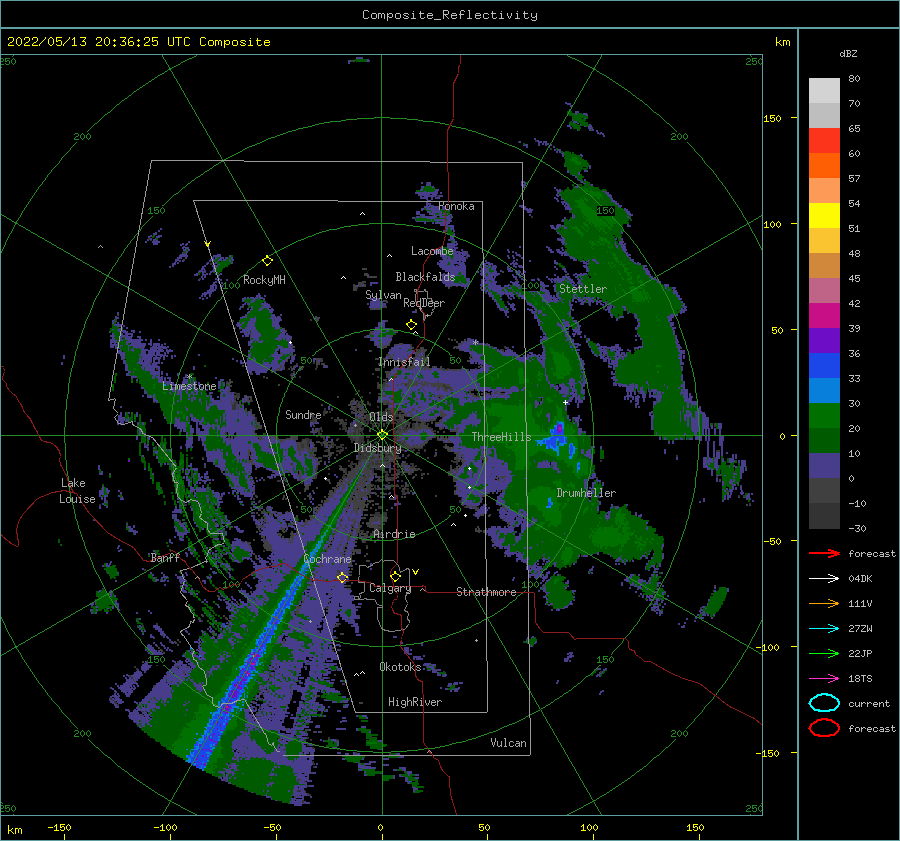Click the Didsbury town label
This screenshot has width=900, height=841.
click(x=378, y=448)
